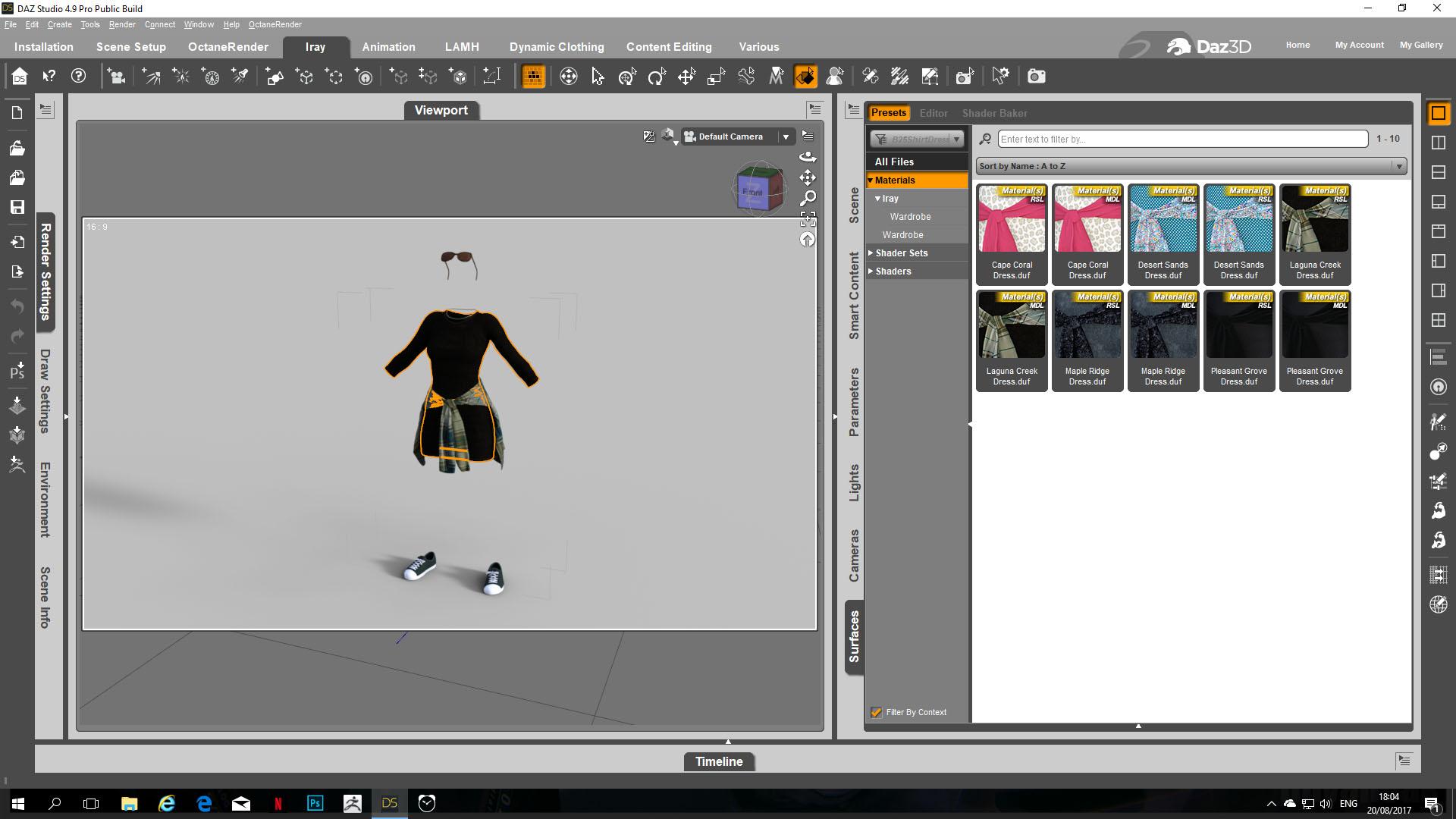Viewport: 1456px width, 819px height.
Task: Collapse the Materials category
Action: (871, 180)
